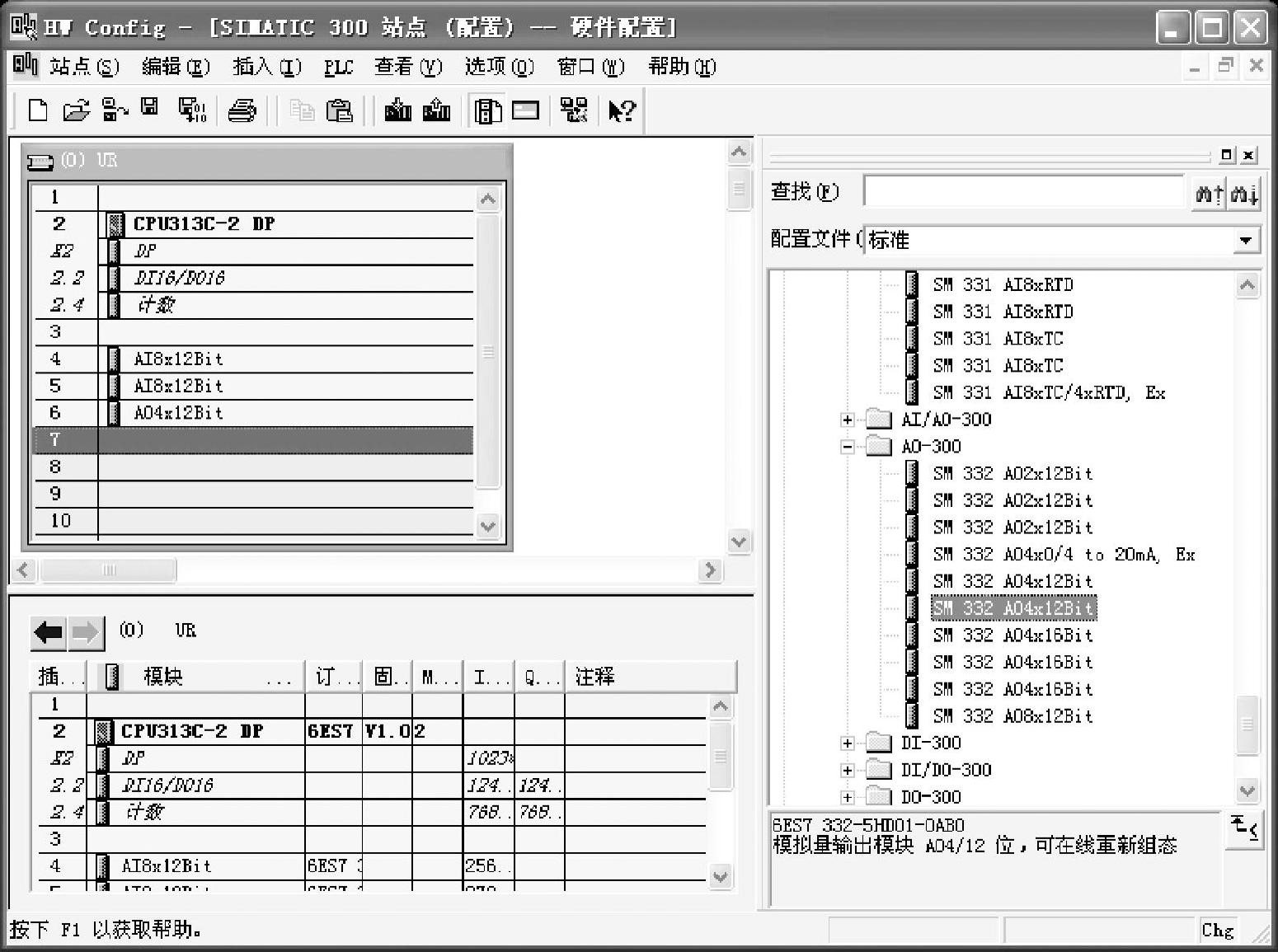Click the Print icon in toolbar
The height and width of the screenshot is (952, 1278).
[242, 110]
